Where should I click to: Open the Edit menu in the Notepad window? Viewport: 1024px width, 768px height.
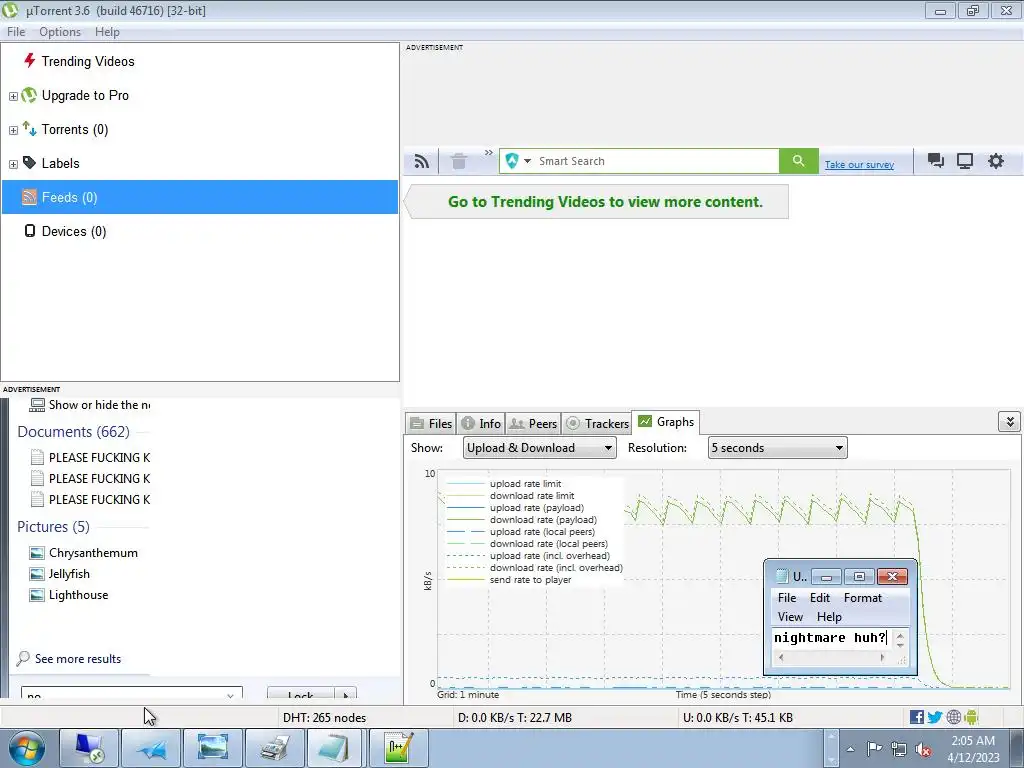pos(820,598)
